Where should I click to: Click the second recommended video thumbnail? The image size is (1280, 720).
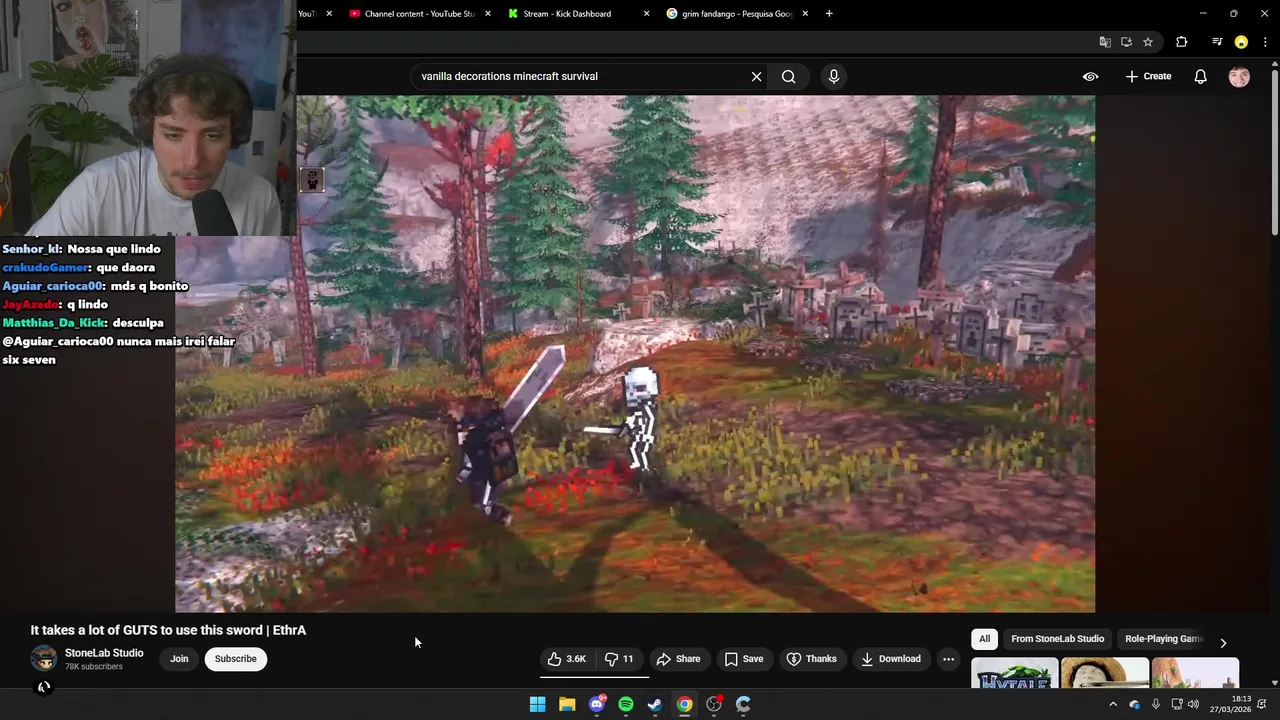pos(1105,673)
